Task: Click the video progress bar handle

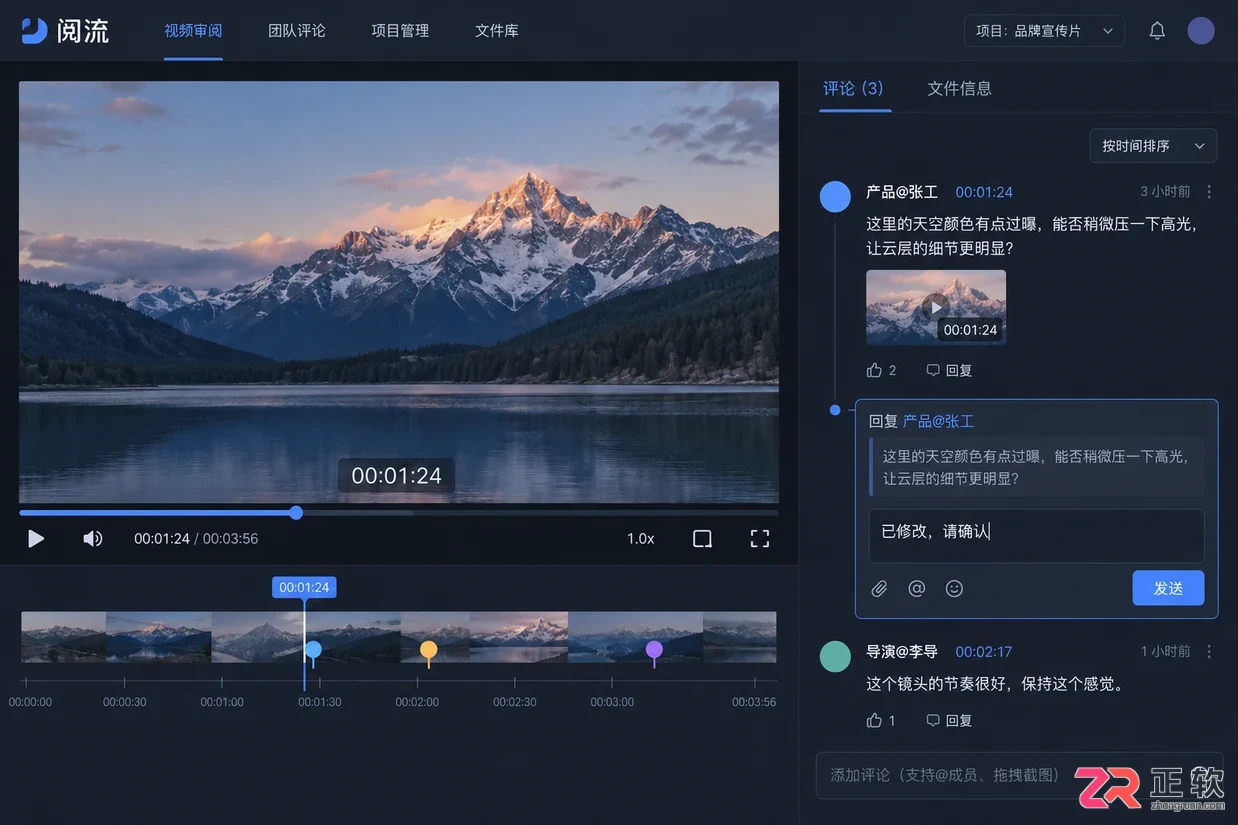Action: [296, 513]
